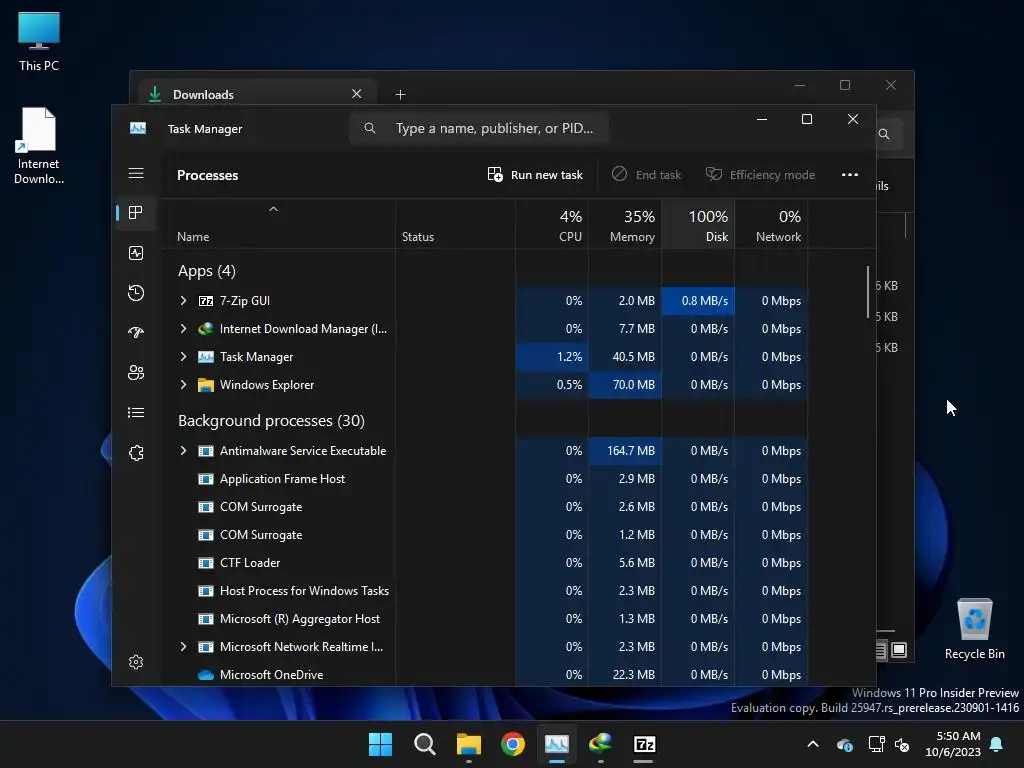1024x768 pixels.
Task: Sort by Disk column header
Action: coord(699,225)
